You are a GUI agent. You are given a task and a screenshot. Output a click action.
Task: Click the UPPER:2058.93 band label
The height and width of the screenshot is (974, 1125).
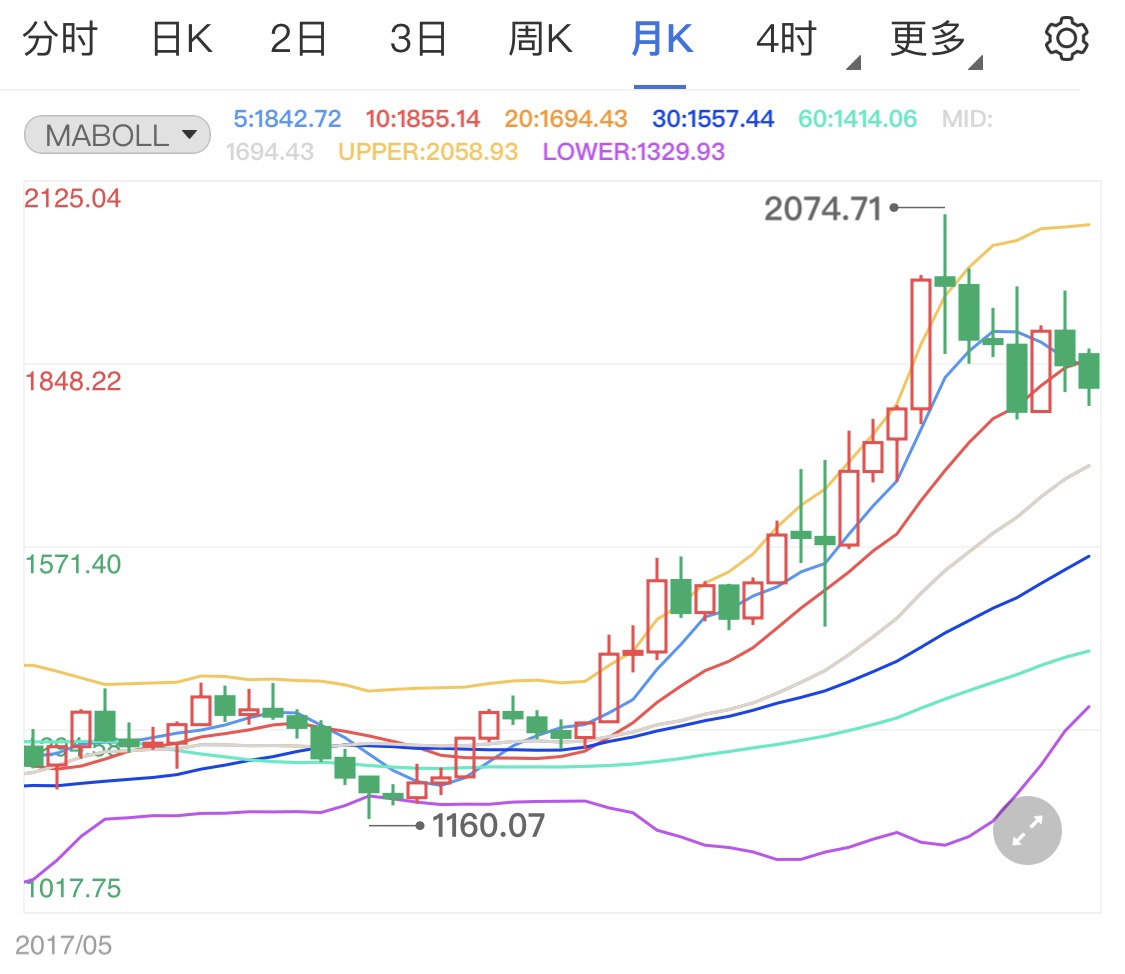coord(428,151)
